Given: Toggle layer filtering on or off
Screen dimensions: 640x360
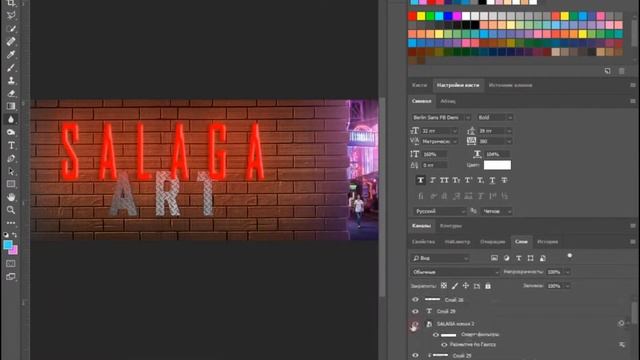Looking at the screenshot, I should [x=570, y=256].
